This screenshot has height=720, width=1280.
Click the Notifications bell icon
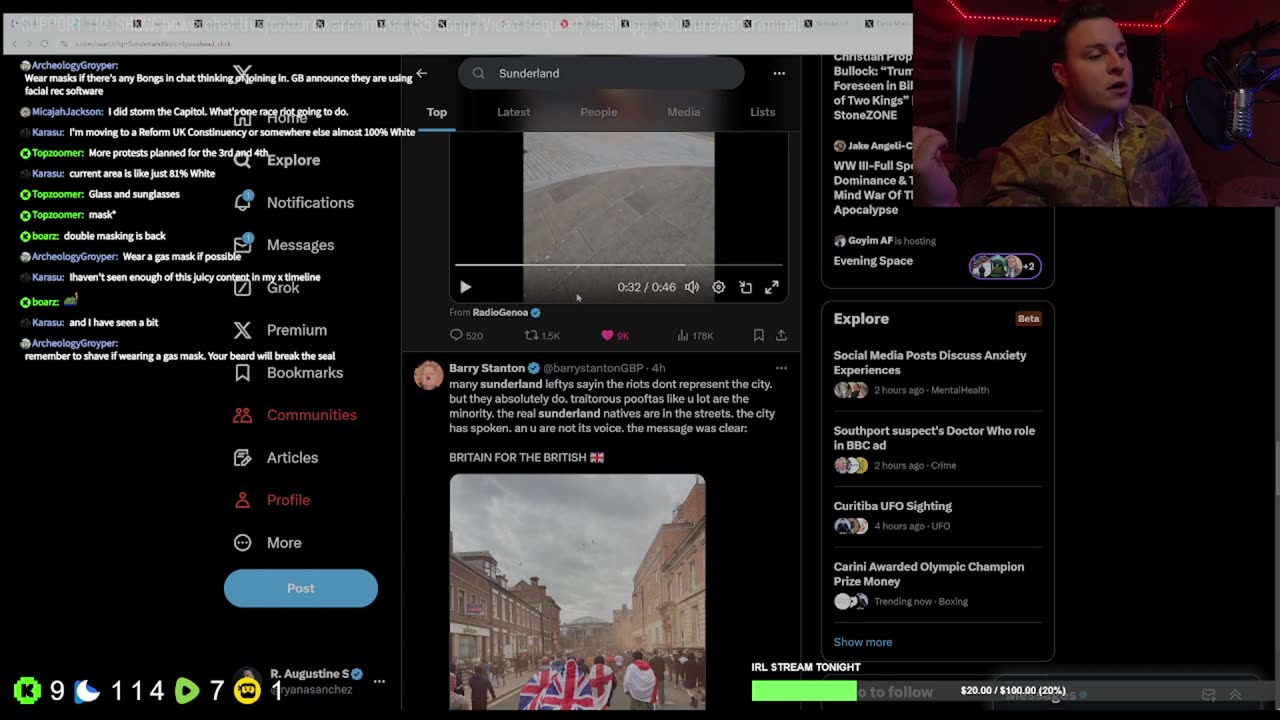click(x=242, y=202)
